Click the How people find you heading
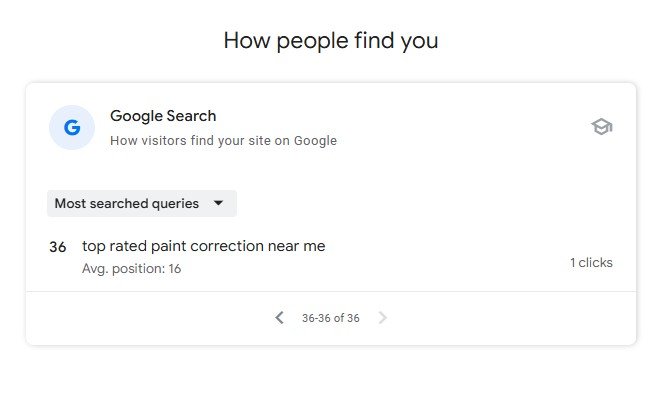 [x=331, y=41]
